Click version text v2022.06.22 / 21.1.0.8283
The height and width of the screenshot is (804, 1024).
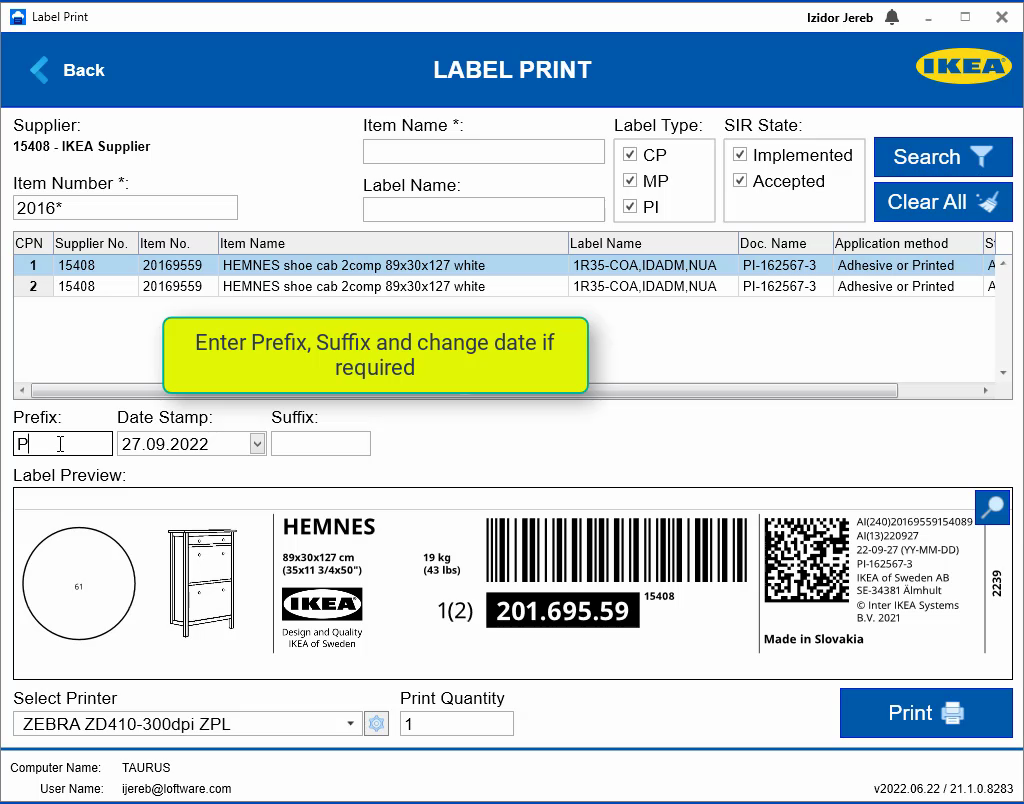(943, 789)
